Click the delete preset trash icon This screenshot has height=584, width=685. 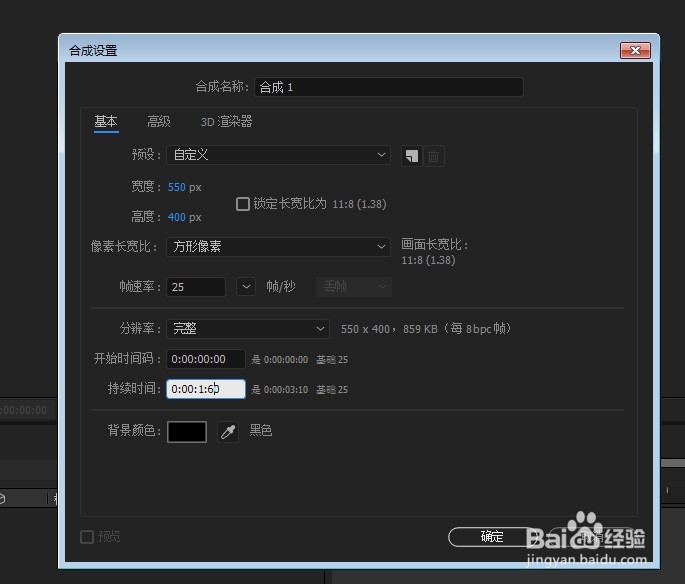(433, 156)
